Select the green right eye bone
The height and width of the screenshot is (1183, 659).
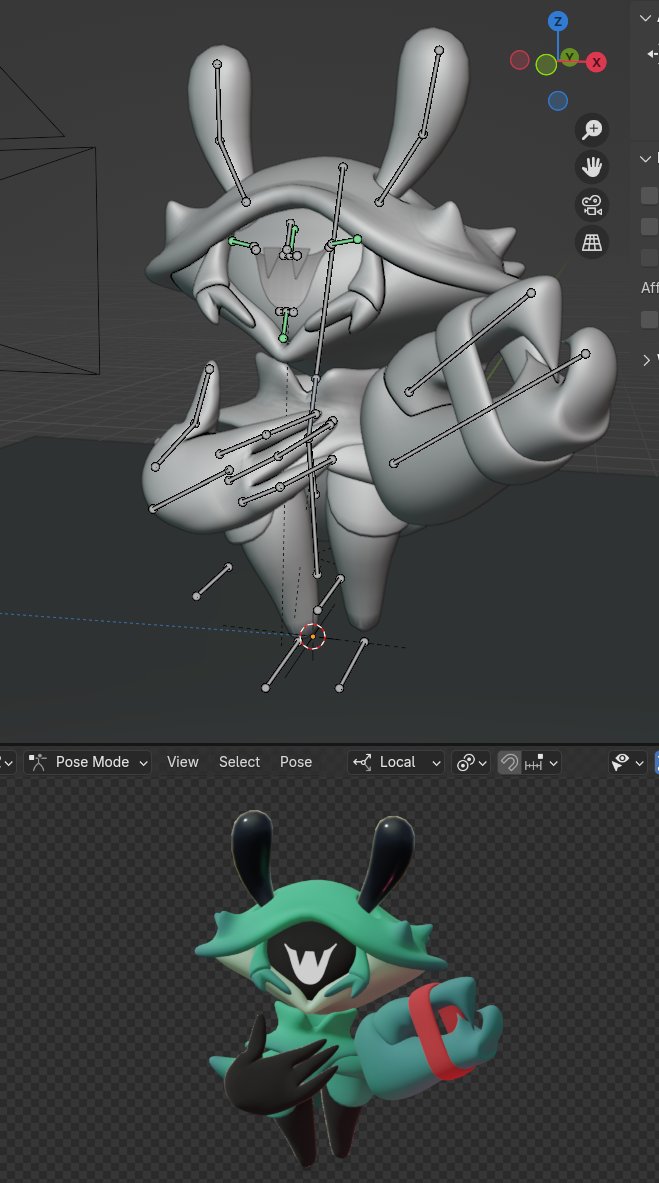(343, 242)
